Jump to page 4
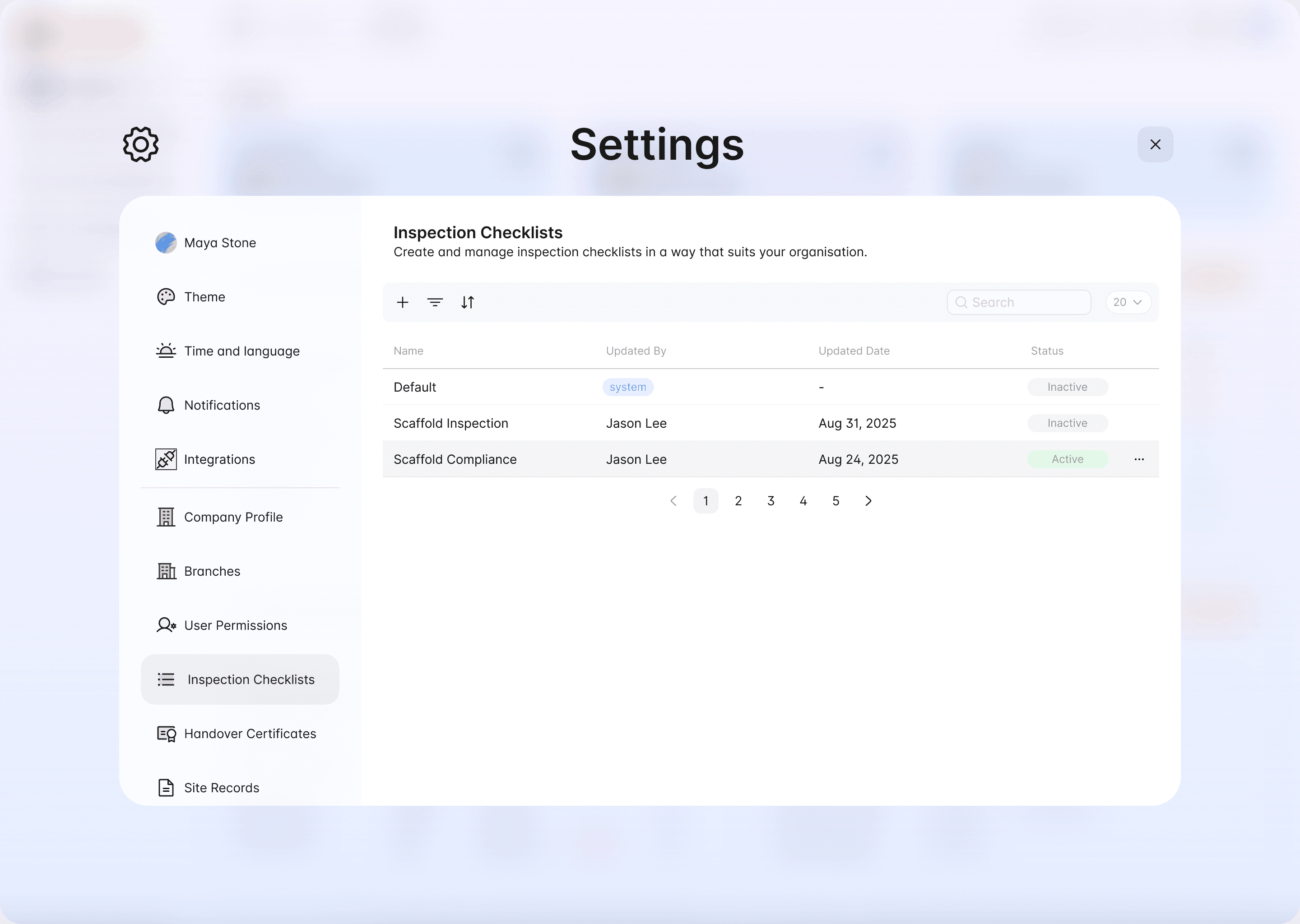Screen dimensions: 1300x924 click(803, 501)
